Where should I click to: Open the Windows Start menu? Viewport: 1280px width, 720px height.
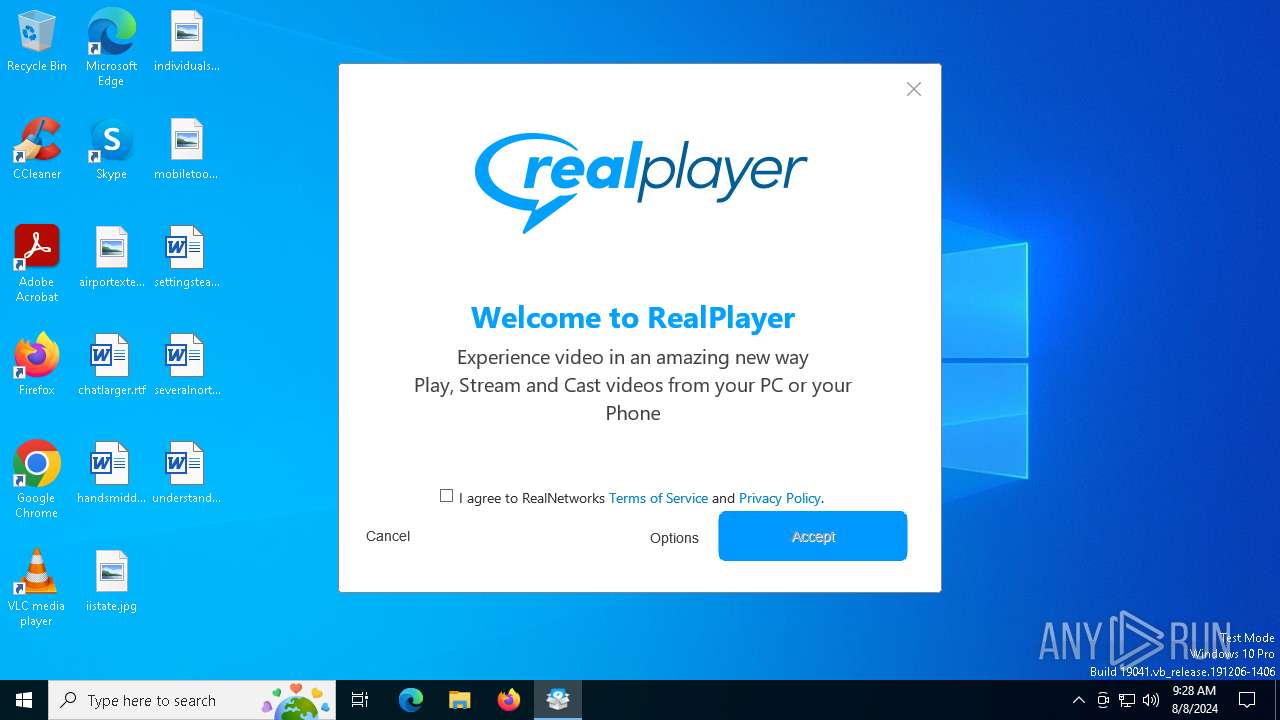point(24,700)
